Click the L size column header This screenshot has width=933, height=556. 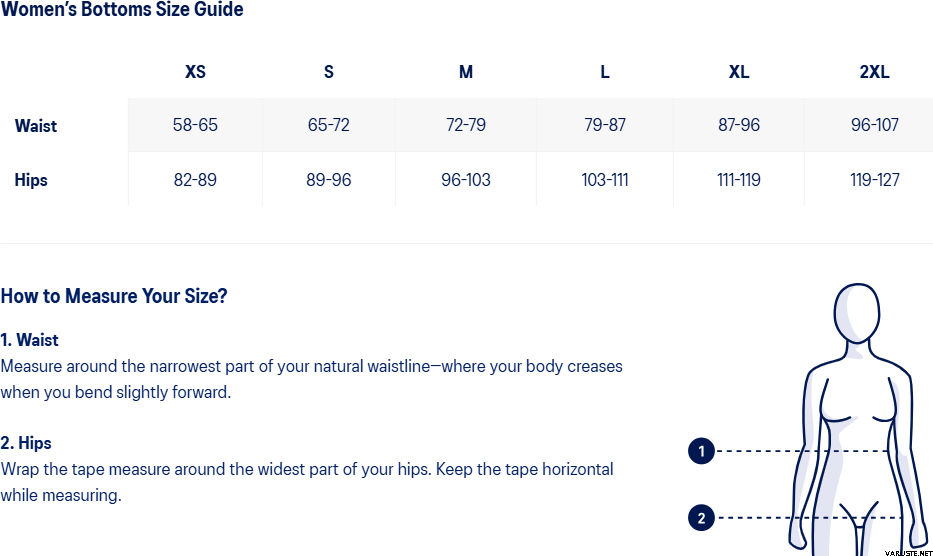[605, 72]
